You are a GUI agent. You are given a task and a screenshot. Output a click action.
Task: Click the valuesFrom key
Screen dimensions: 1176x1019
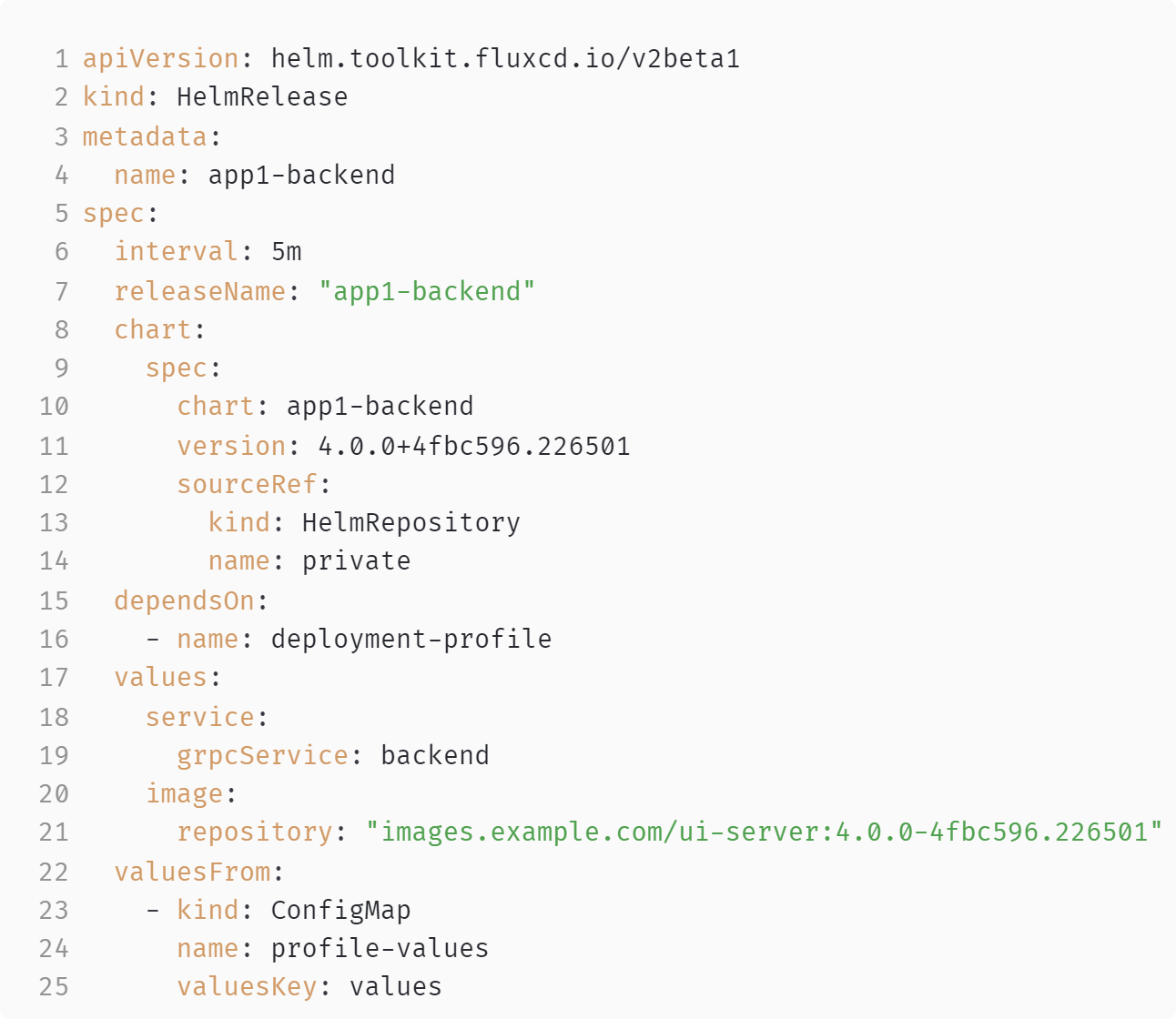pyautogui.click(x=192, y=872)
